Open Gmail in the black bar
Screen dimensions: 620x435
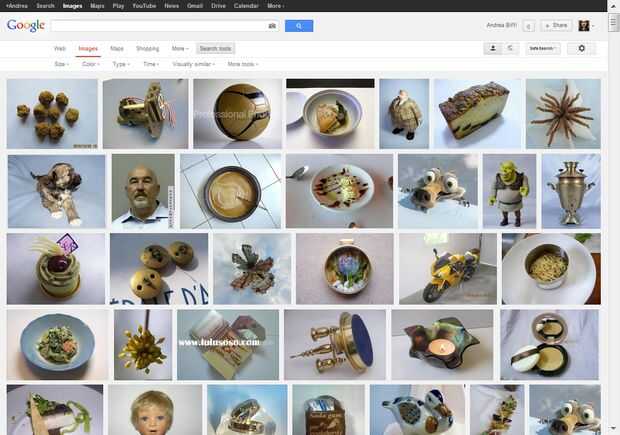tap(195, 6)
